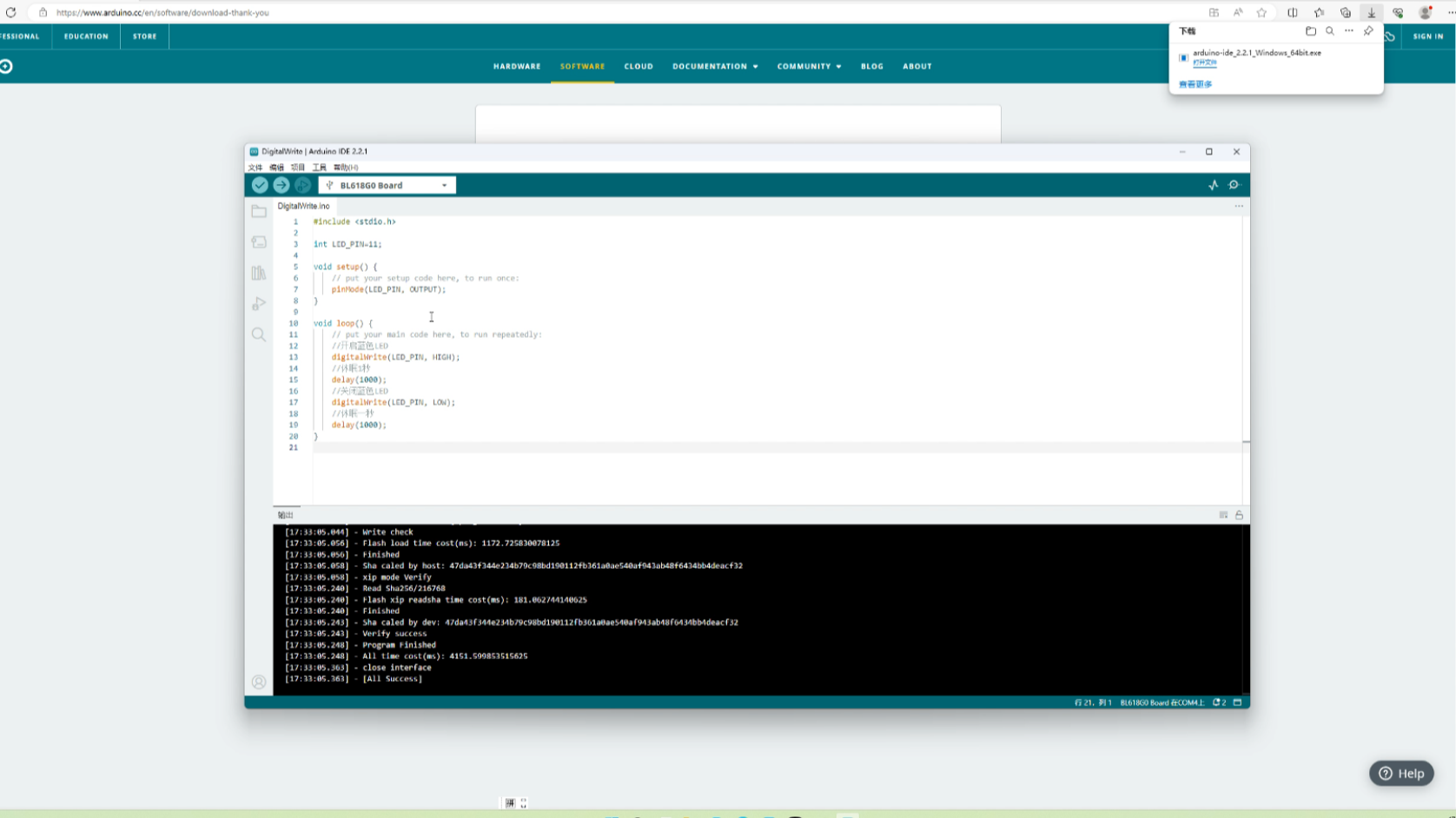Click code line 'digitalWrite(LED_PIN, HIGH);'

[x=395, y=357]
